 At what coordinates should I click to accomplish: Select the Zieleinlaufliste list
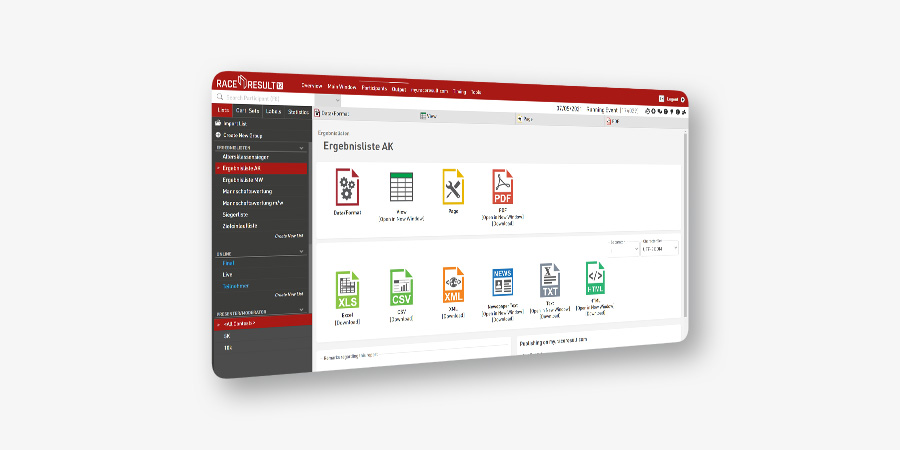[x=240, y=226]
